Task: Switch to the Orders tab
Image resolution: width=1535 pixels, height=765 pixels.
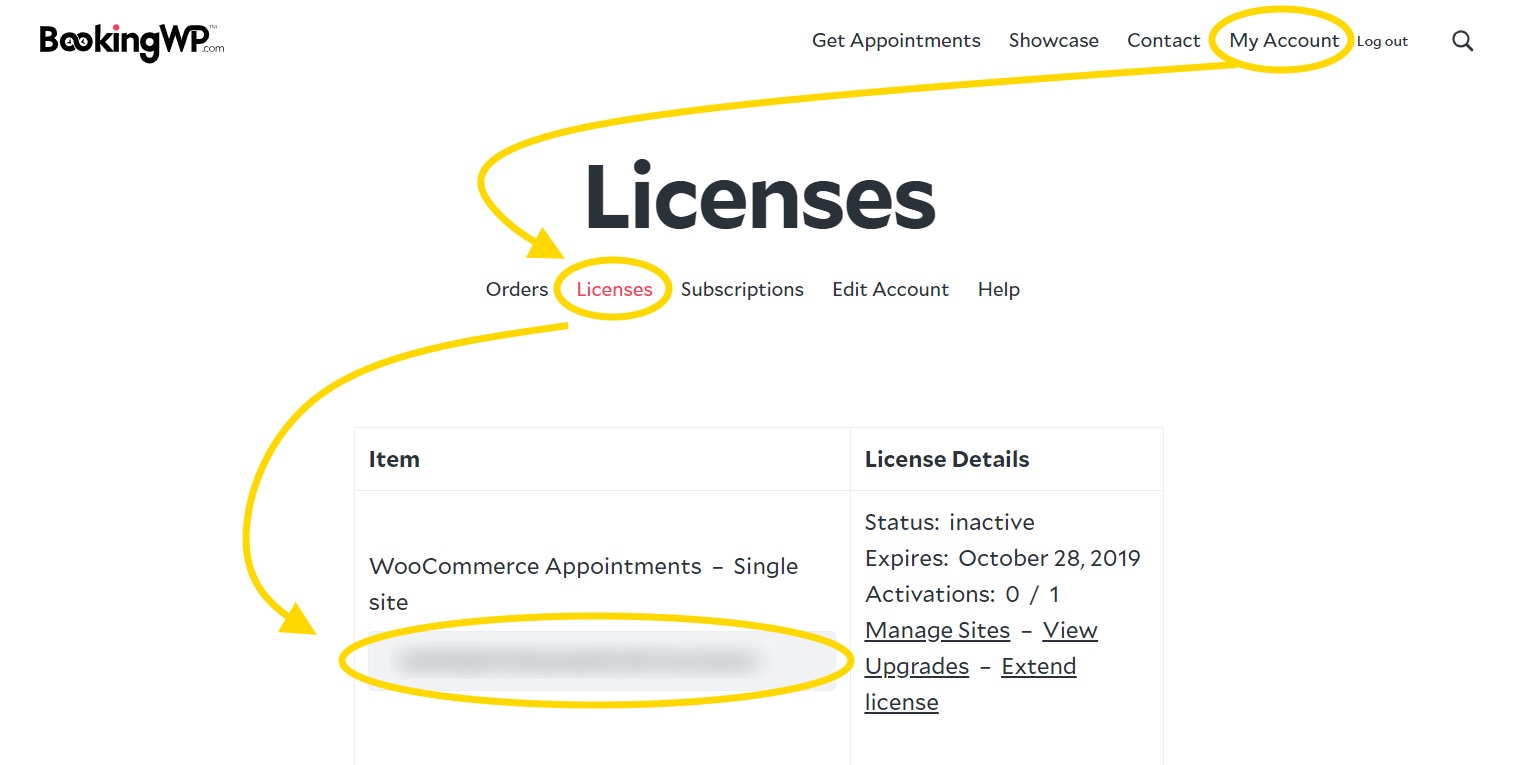Action: 516,289
